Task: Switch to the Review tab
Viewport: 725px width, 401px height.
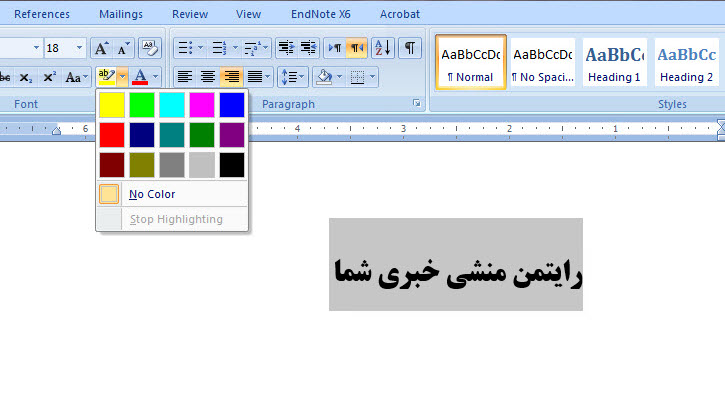Action: tap(190, 14)
